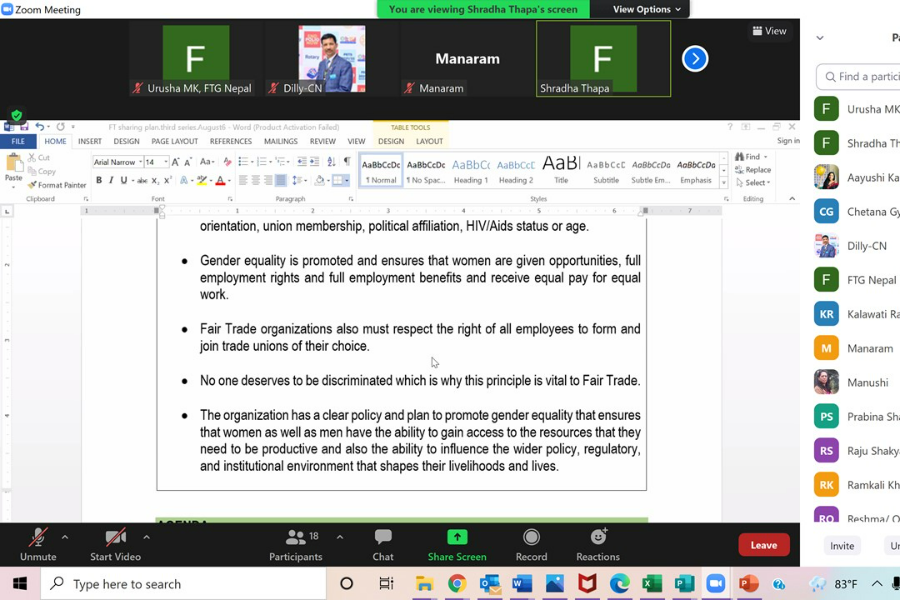The image size is (900, 600).
Task: Click the Undo icon in Word title bar
Action: pyautogui.click(x=39, y=127)
